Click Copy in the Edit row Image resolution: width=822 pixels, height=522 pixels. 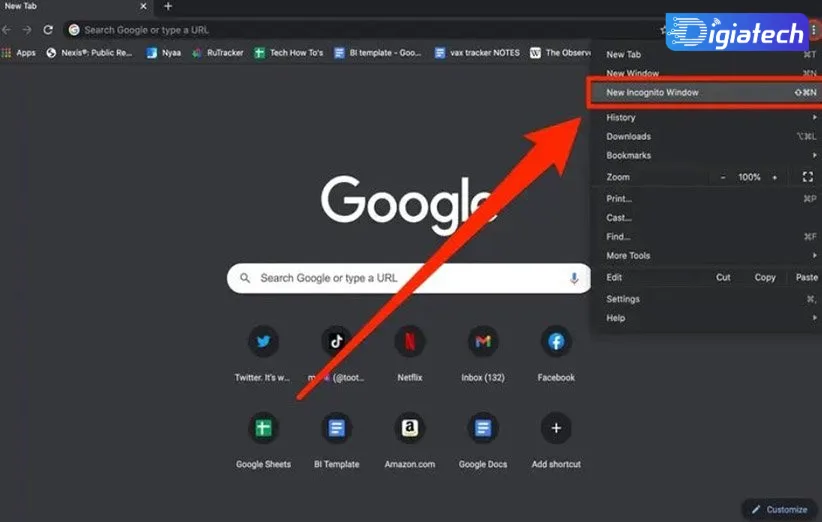[x=765, y=277]
